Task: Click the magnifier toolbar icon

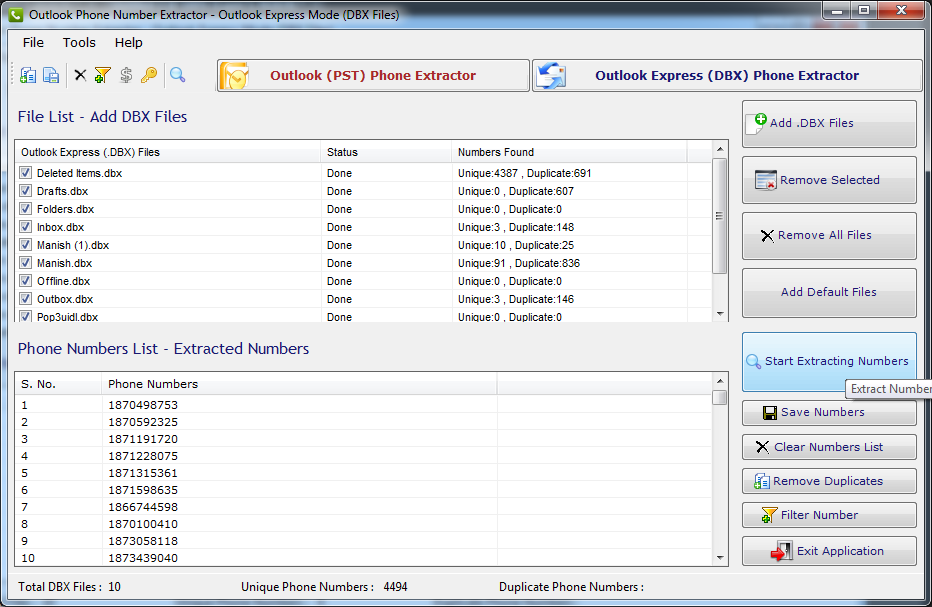Action: [x=177, y=75]
